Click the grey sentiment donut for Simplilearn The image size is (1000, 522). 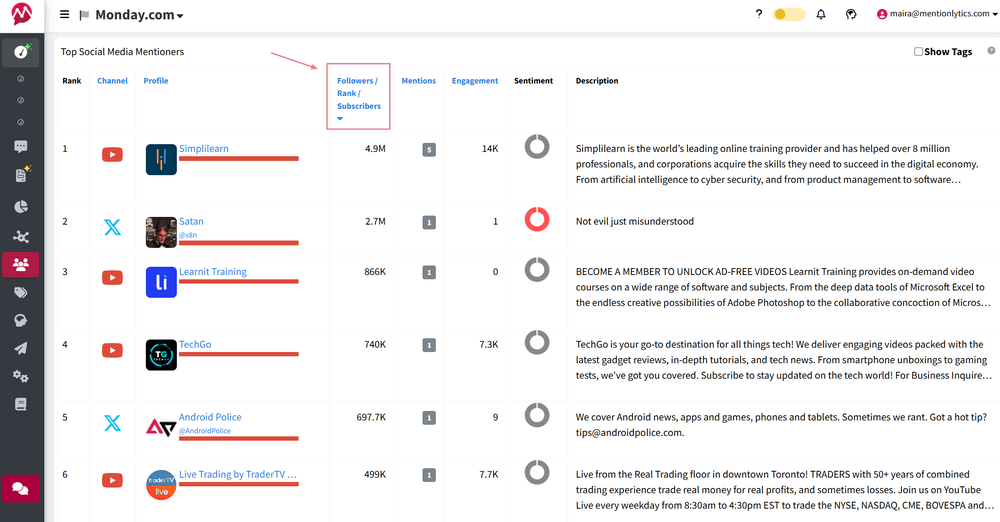[537, 146]
